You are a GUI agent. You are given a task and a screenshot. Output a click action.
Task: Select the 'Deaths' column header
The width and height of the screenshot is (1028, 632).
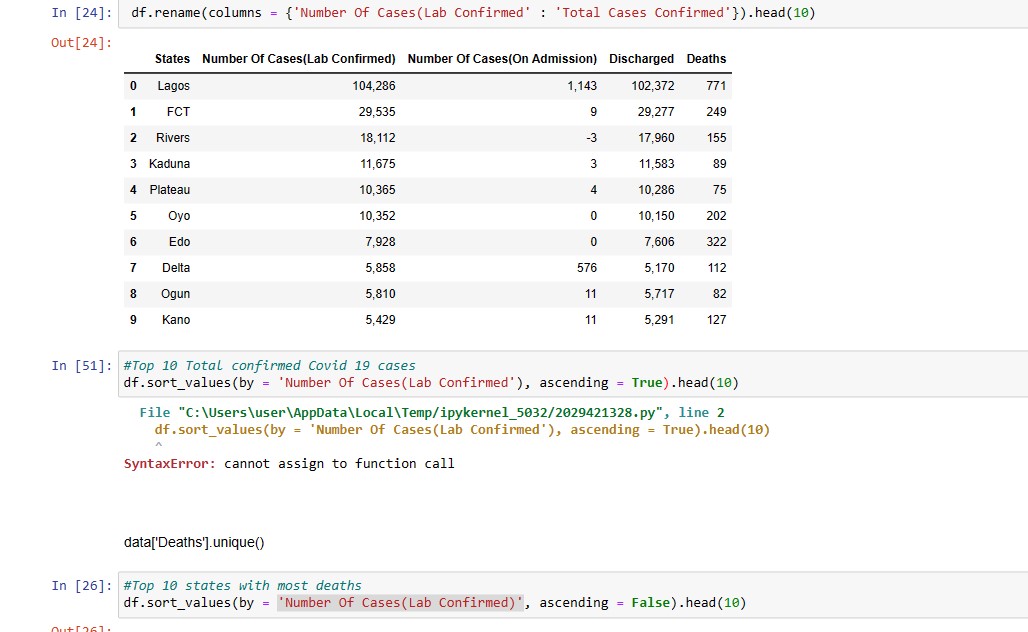click(x=706, y=59)
